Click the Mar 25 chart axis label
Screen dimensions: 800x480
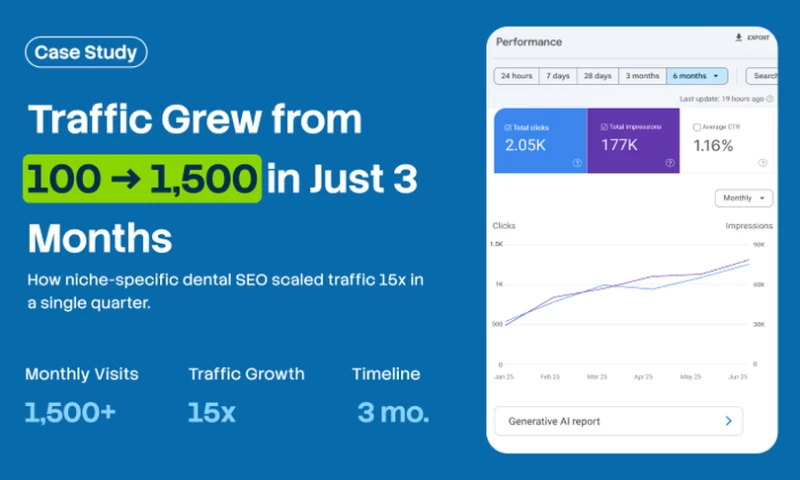[597, 377]
